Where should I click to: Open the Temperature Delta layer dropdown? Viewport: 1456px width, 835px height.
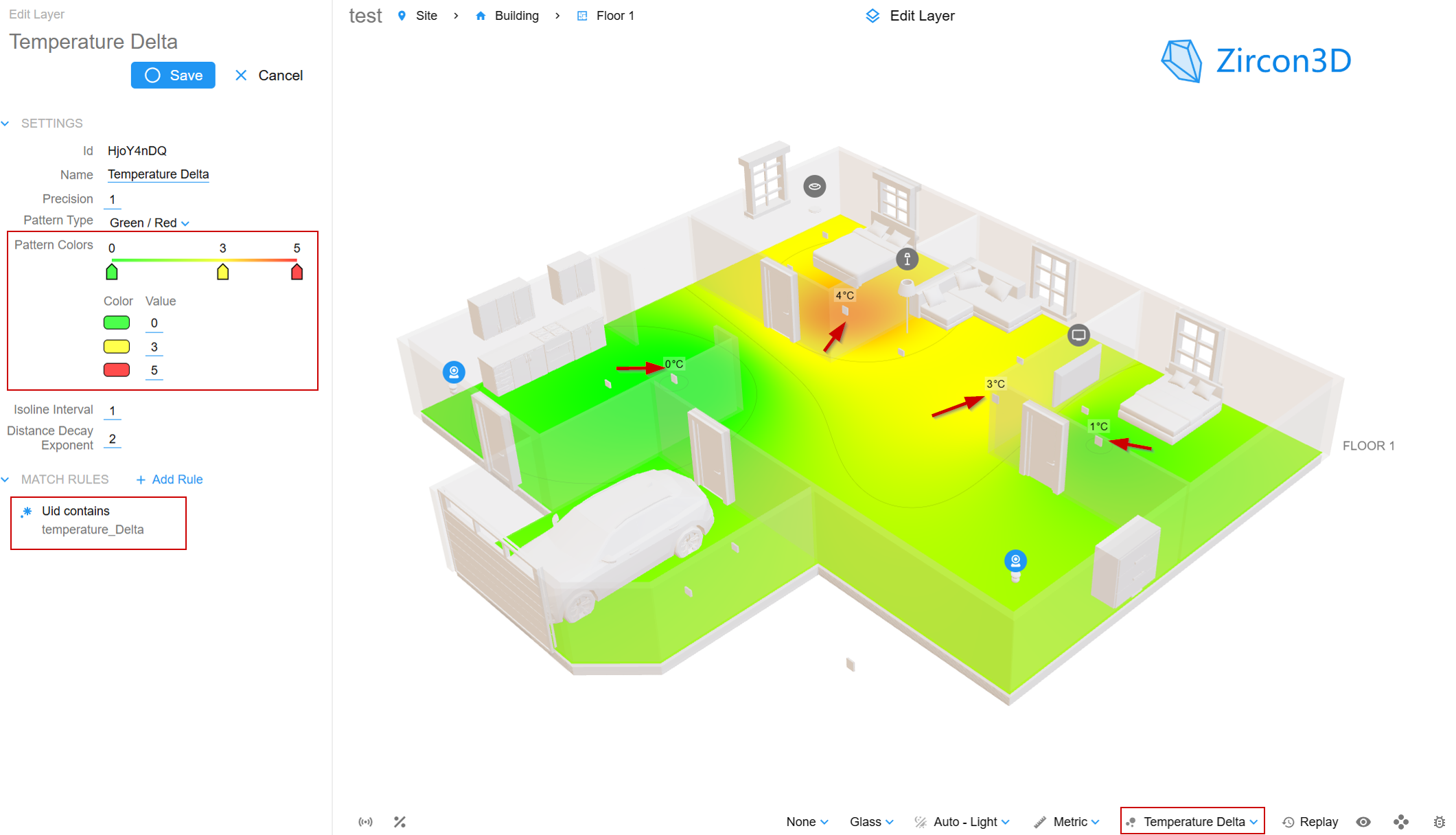pos(1193,822)
